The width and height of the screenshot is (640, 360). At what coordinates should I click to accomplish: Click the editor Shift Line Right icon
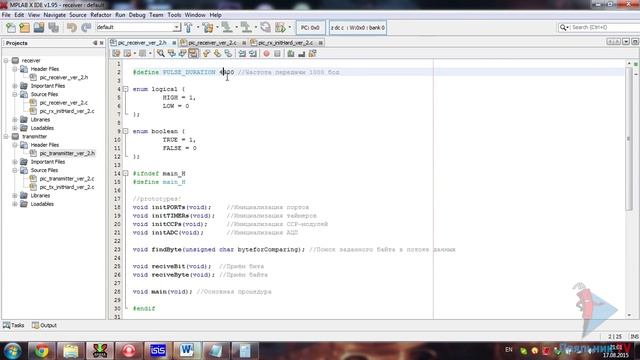(x=253, y=53)
